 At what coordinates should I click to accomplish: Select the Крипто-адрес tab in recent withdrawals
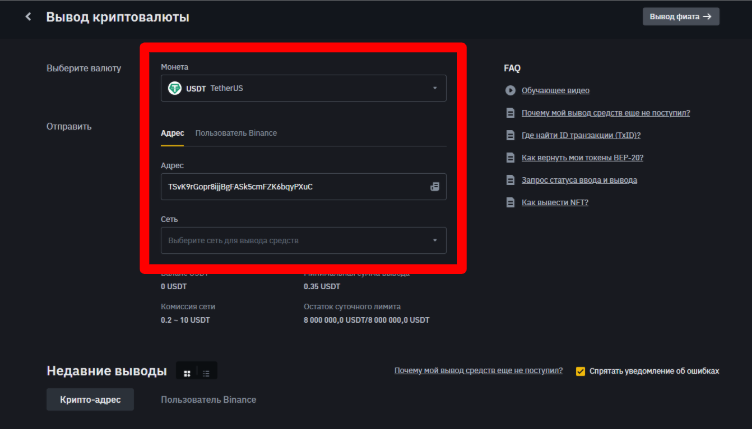90,400
